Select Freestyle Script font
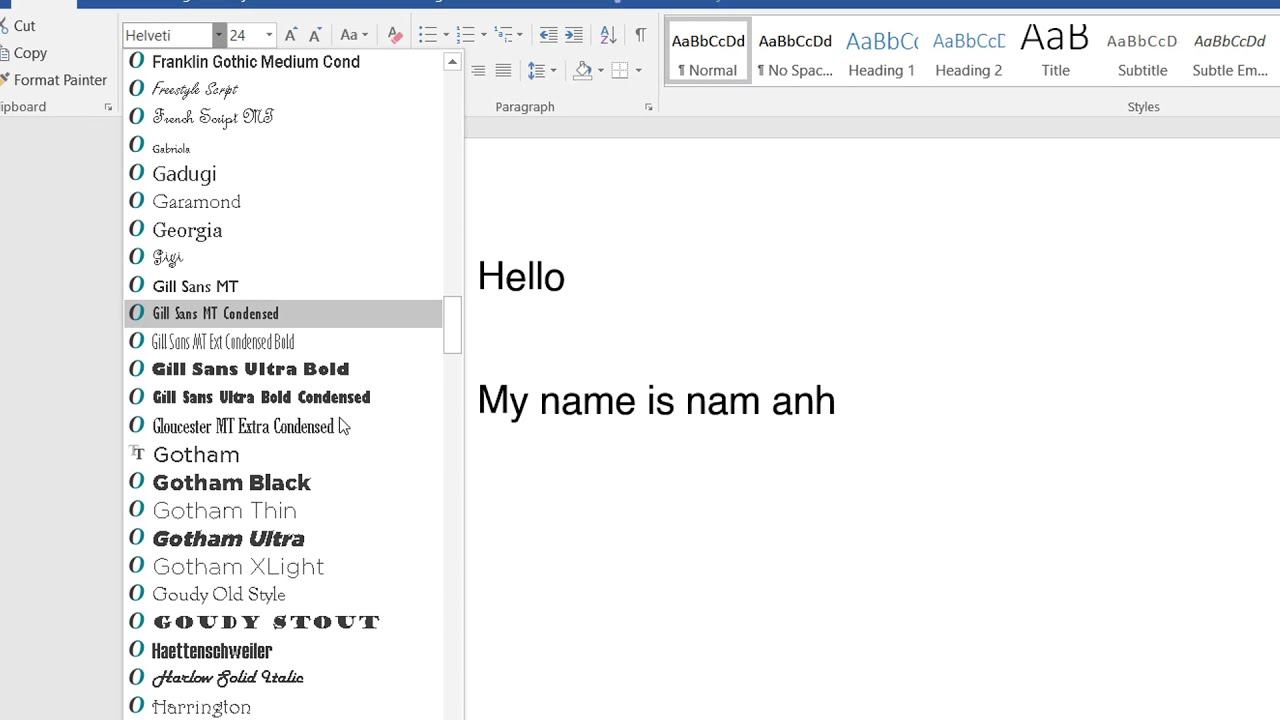Viewport: 1280px width, 720px height. (x=283, y=90)
